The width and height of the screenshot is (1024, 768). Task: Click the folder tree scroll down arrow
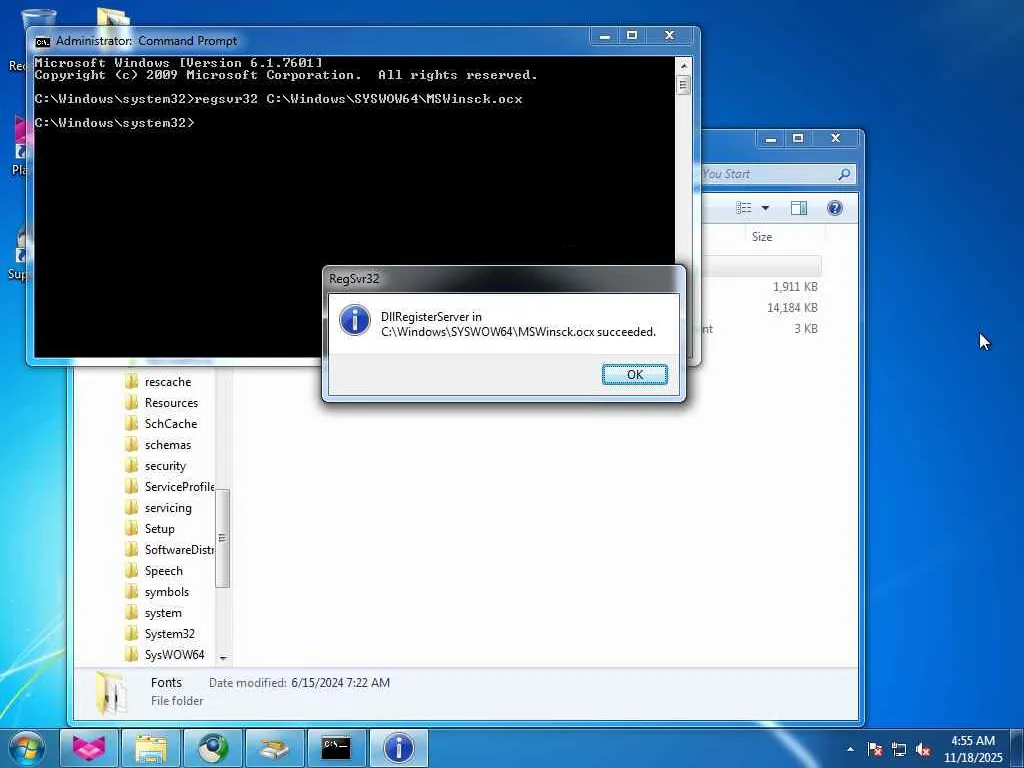[x=223, y=658]
